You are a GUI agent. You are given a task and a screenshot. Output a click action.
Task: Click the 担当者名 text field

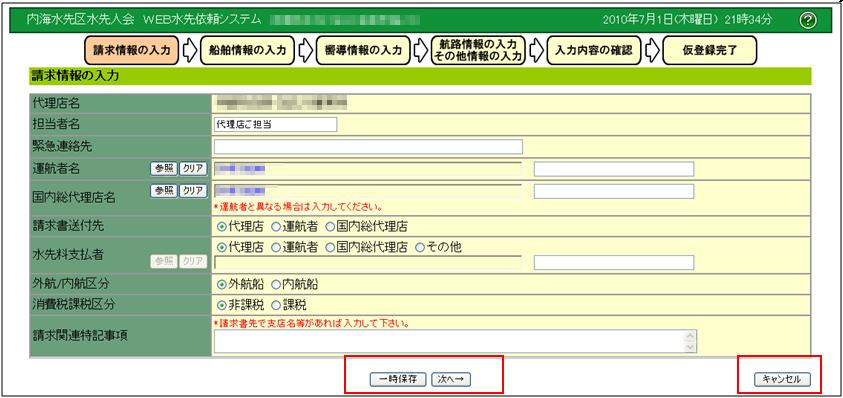pos(275,124)
